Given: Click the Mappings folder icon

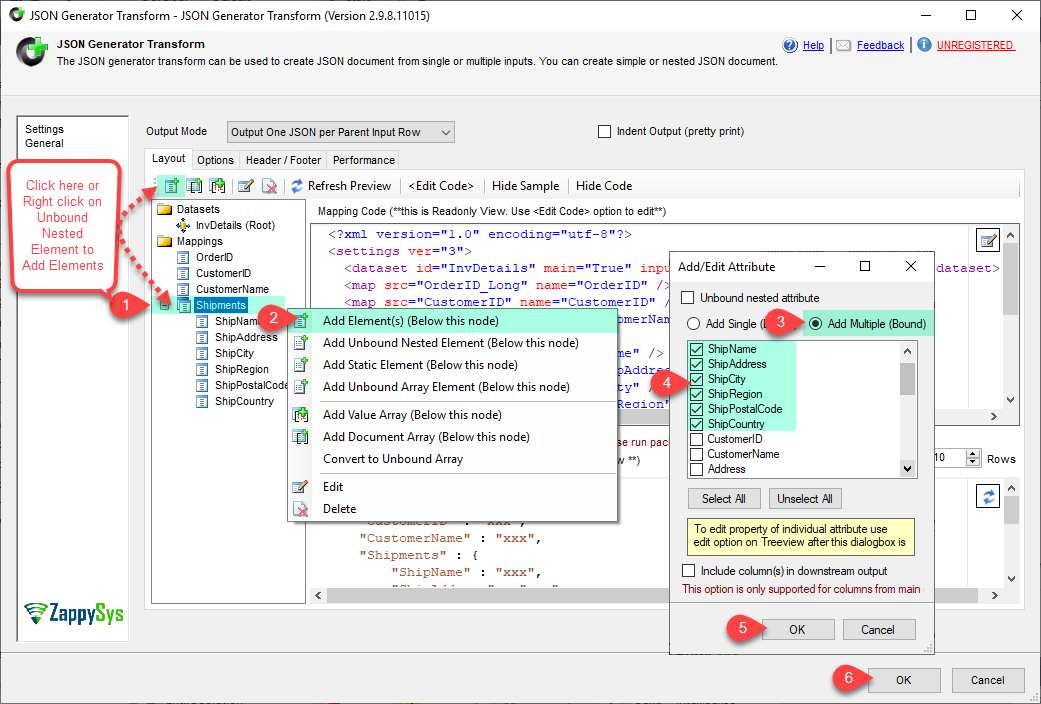Looking at the screenshot, I should [164, 241].
